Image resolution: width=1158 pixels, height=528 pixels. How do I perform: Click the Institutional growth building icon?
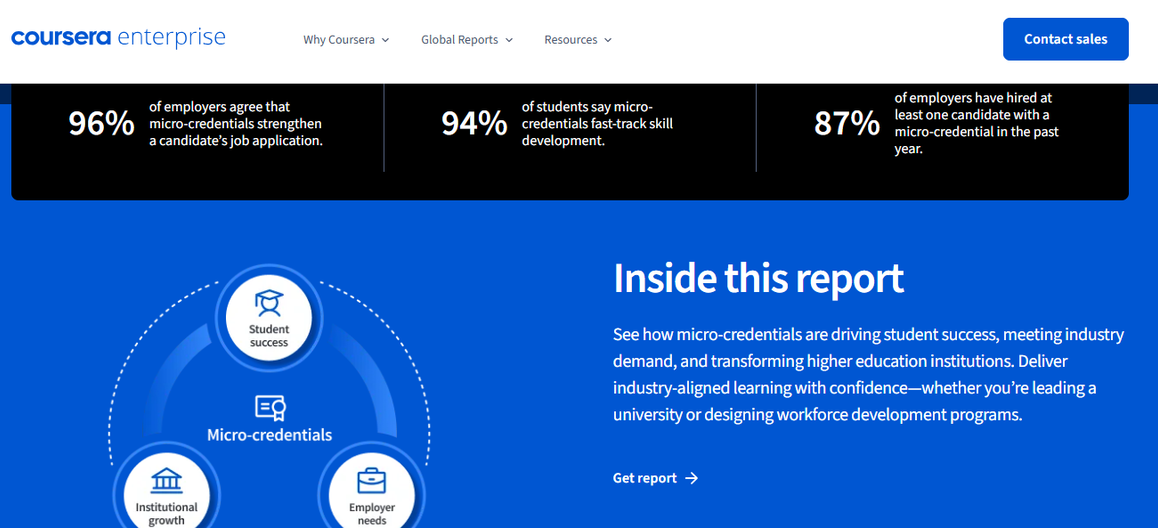pyautogui.click(x=166, y=481)
